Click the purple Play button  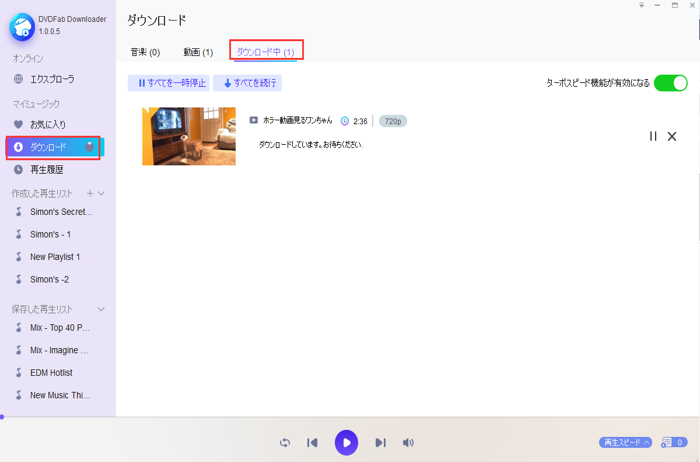[x=346, y=442]
